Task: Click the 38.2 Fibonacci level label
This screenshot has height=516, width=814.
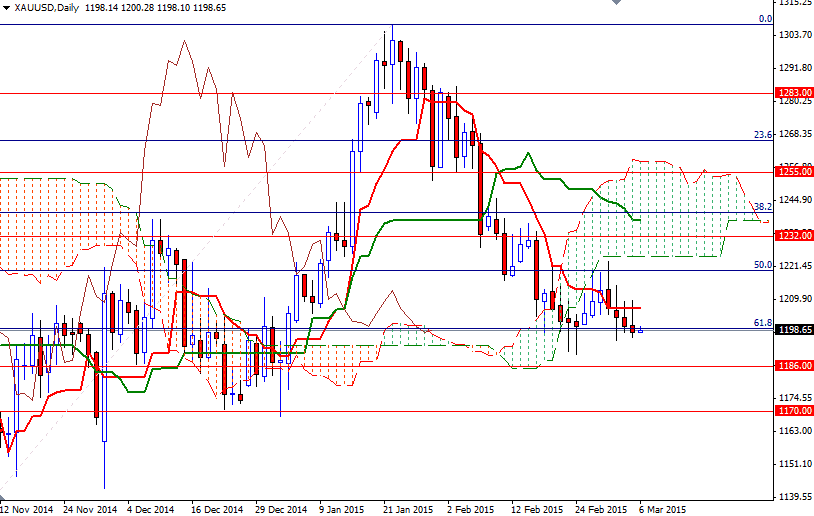Action: point(763,205)
